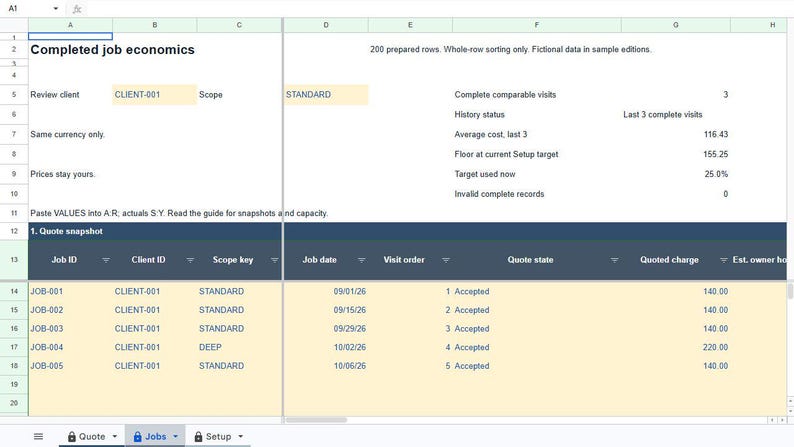
Task: Click the DEEP scope key cell
Action: coord(239,347)
